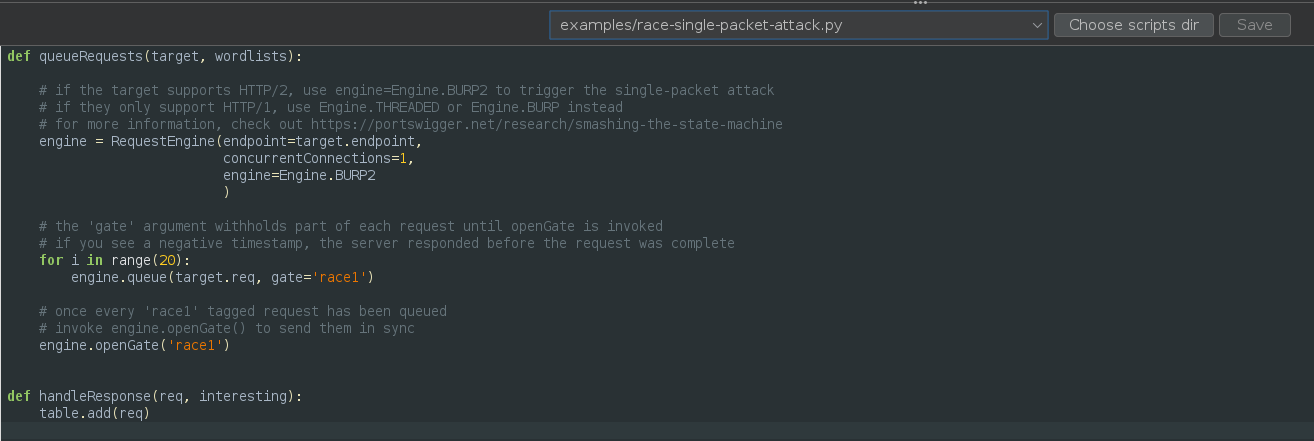This screenshot has width=1314, height=441.
Task: Click the dropdown chevron arrow for example scripts
Action: [1036, 25]
